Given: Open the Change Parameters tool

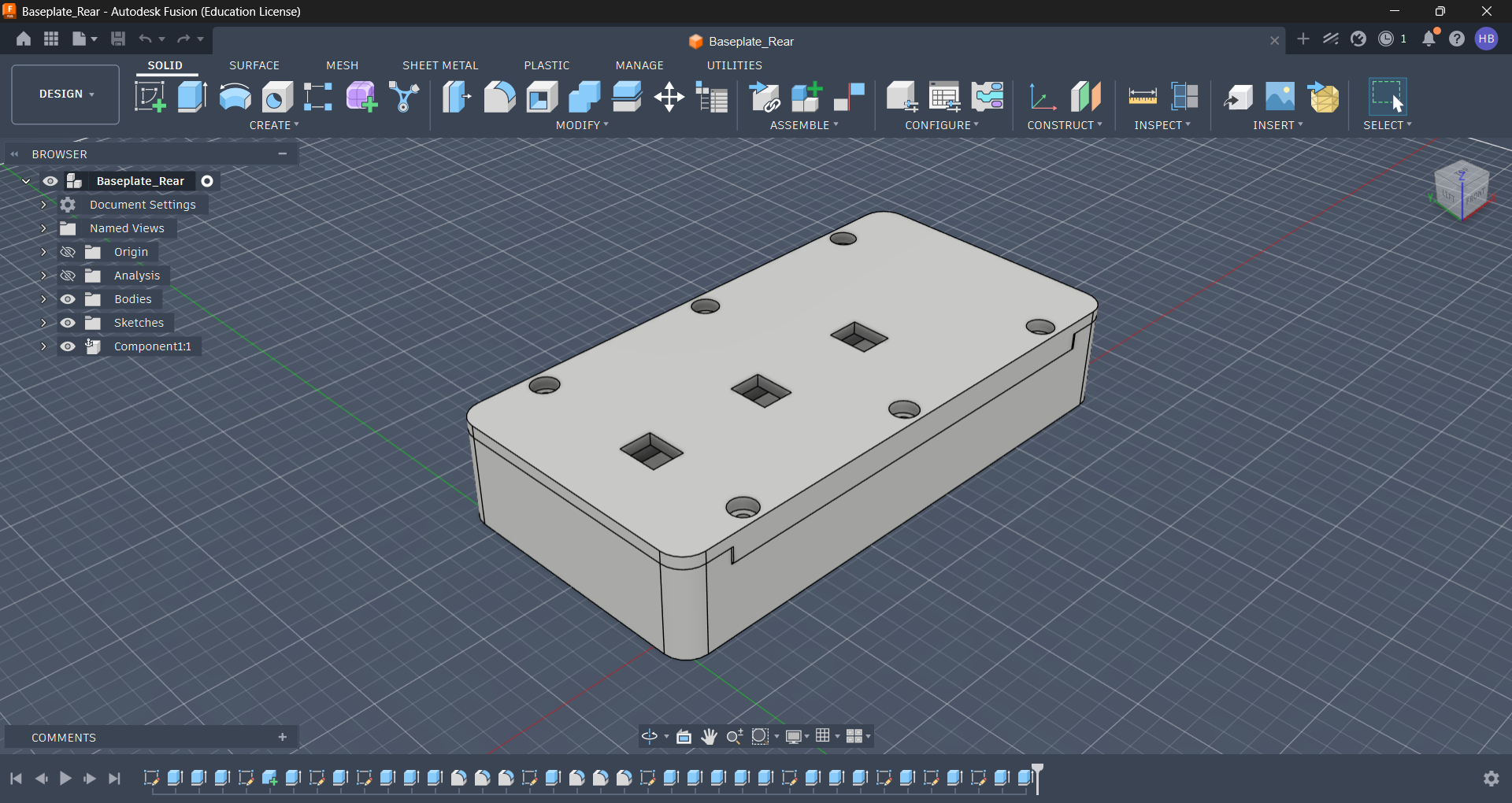Looking at the screenshot, I should tap(712, 97).
